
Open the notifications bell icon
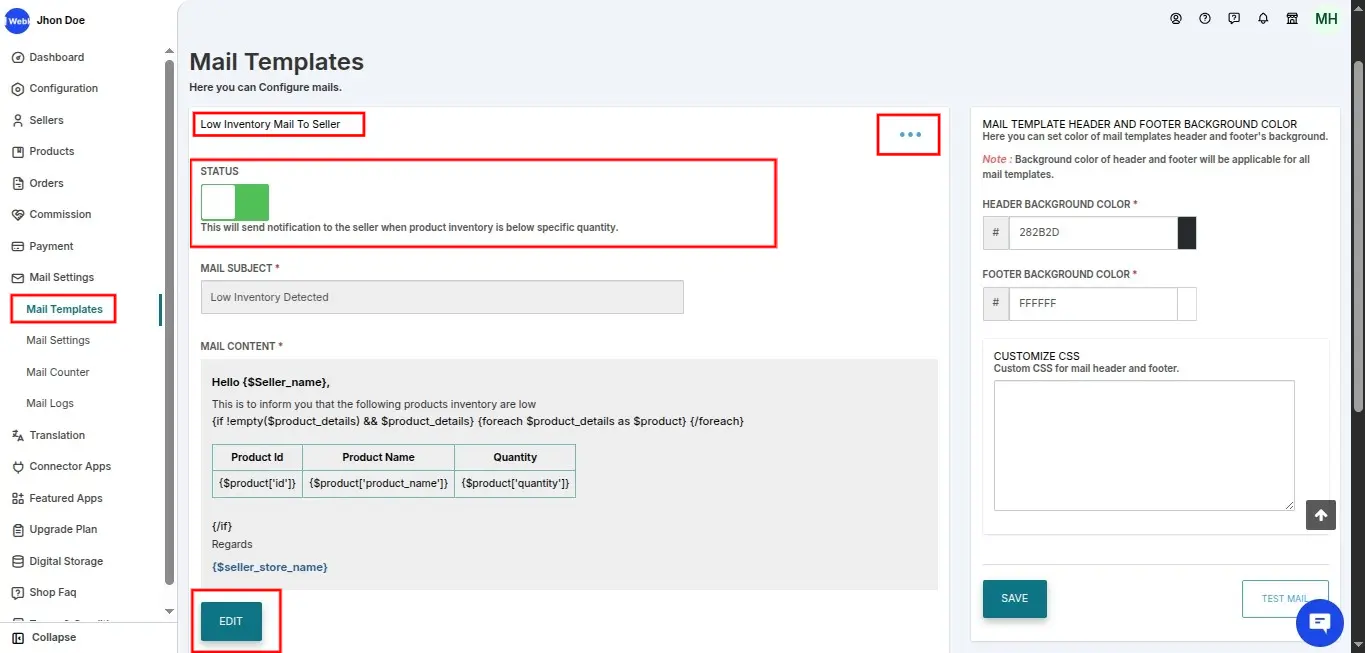pyautogui.click(x=1262, y=18)
